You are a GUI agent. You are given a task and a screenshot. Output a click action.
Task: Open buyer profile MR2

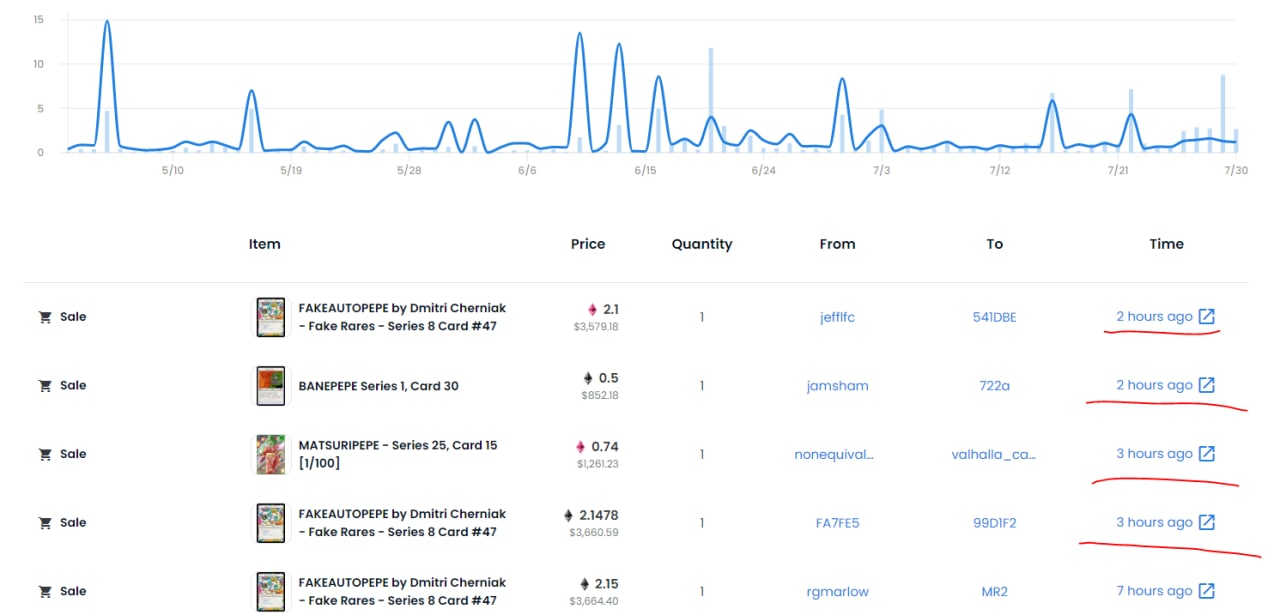click(x=994, y=592)
